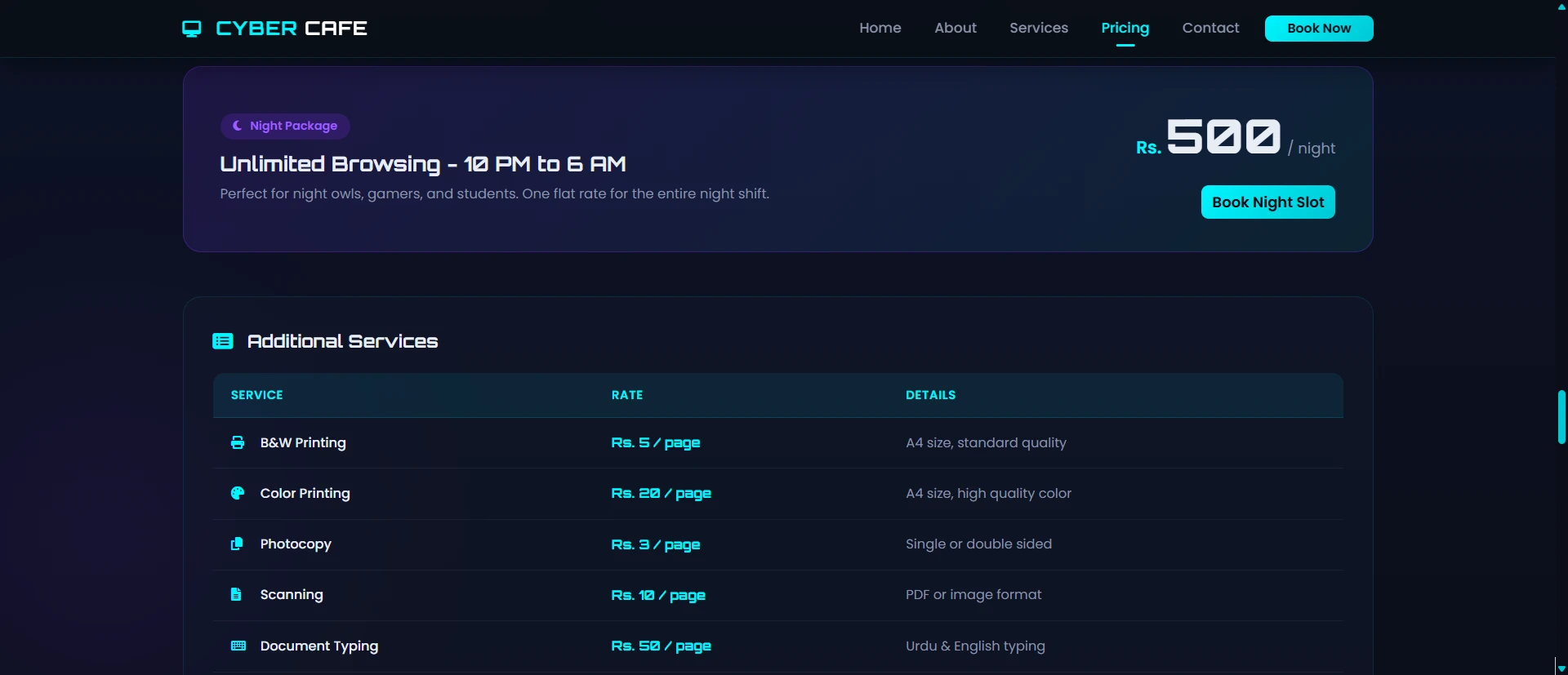Viewport: 1568px width, 675px height.
Task: Click the document icon beside Scanning
Action: coord(236,594)
